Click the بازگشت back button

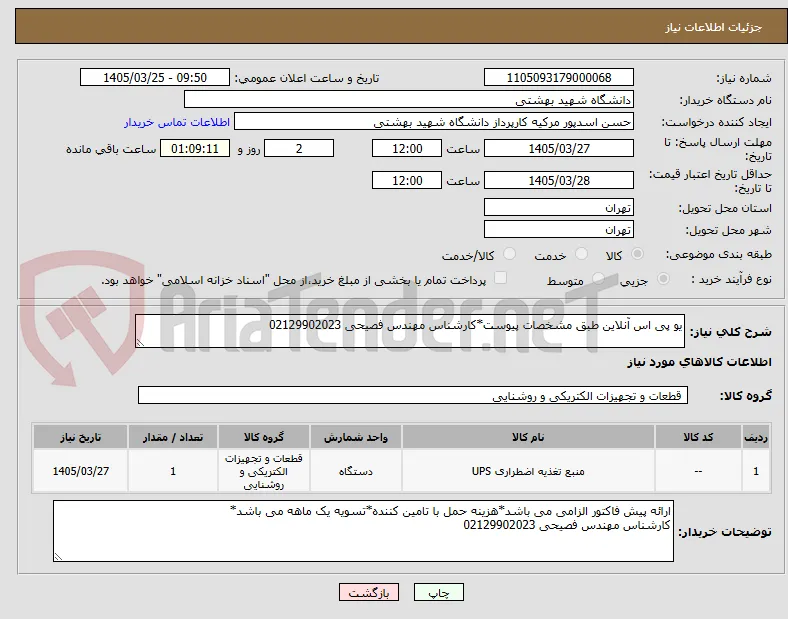(369, 592)
